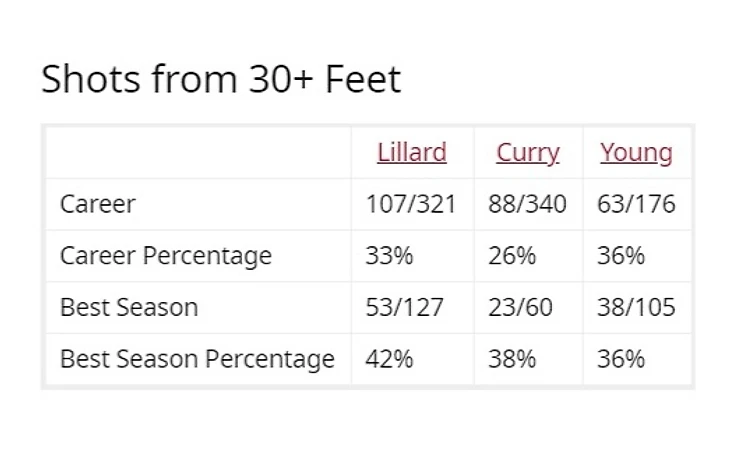The height and width of the screenshot is (473, 730).
Task: Open the Curry player link
Action: [527, 153]
